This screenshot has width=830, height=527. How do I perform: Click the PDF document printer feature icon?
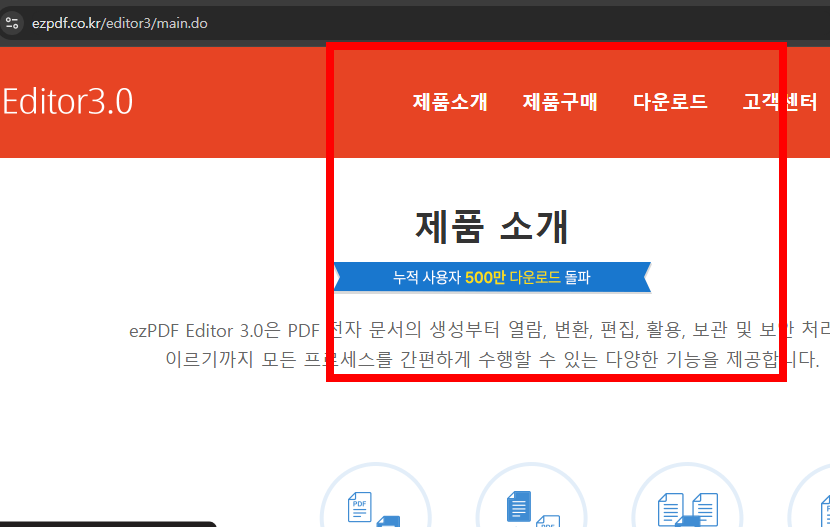[x=375, y=496]
